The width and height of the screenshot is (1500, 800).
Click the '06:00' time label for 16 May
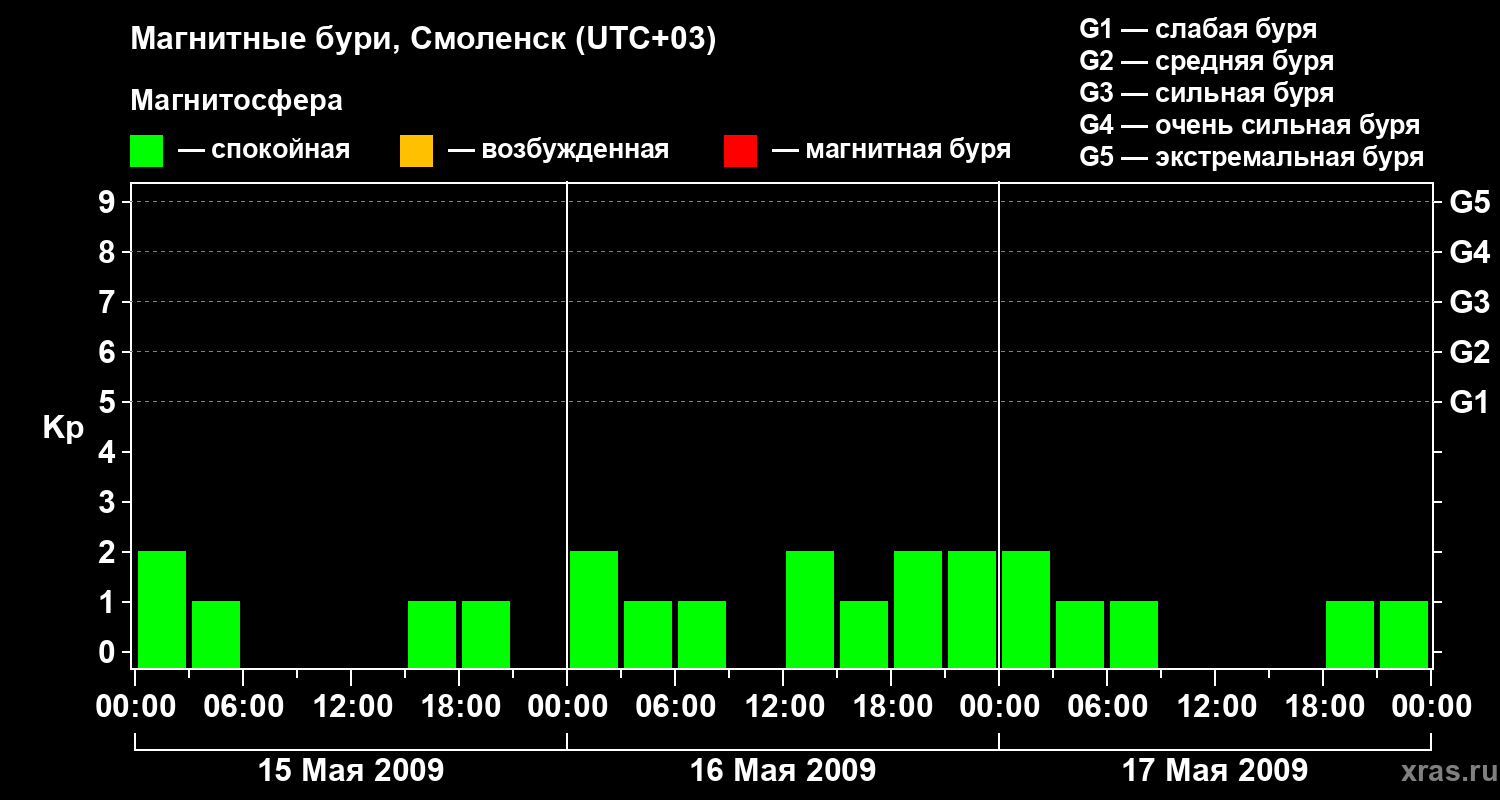pos(675,707)
